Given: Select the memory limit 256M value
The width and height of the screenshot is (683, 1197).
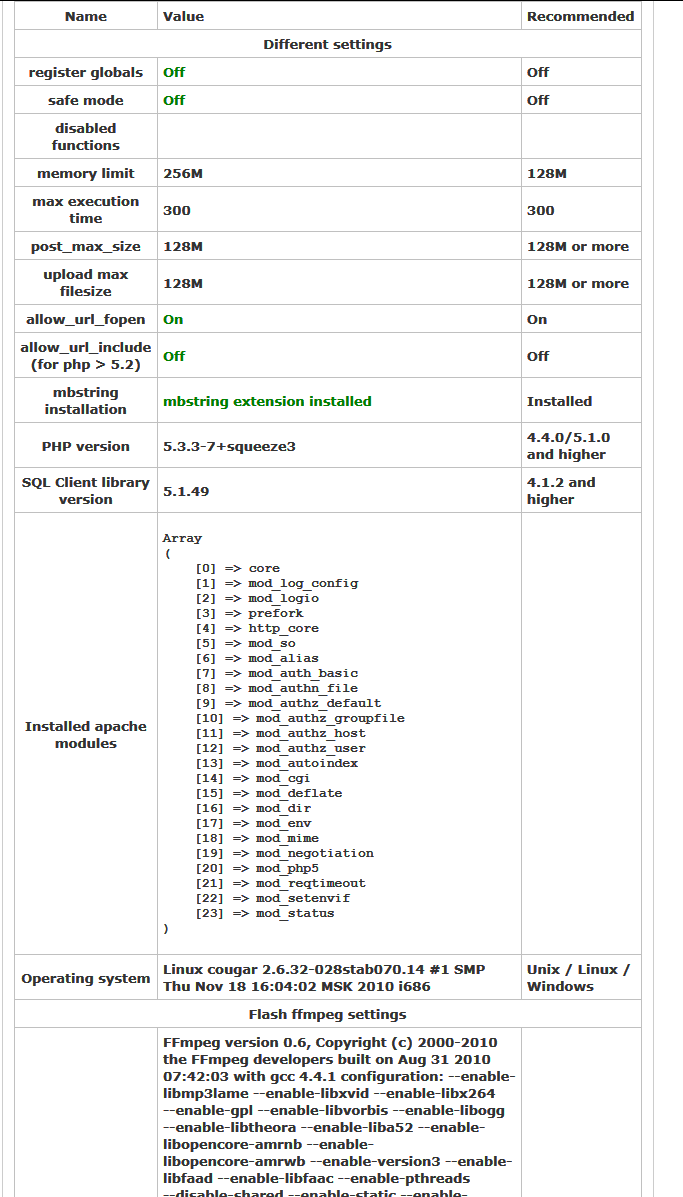Looking at the screenshot, I should (183, 173).
